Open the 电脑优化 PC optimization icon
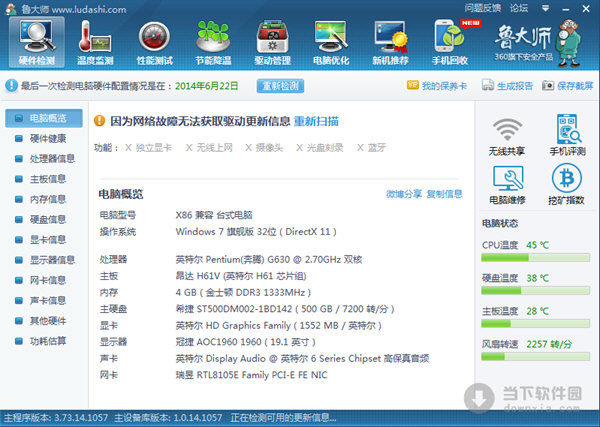600x427 pixels. click(x=331, y=42)
